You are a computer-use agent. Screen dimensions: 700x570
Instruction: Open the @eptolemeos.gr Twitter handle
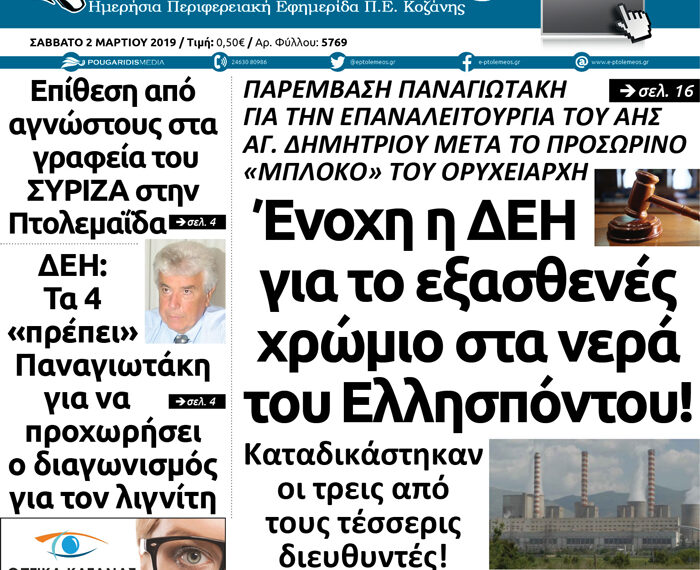click(x=372, y=62)
